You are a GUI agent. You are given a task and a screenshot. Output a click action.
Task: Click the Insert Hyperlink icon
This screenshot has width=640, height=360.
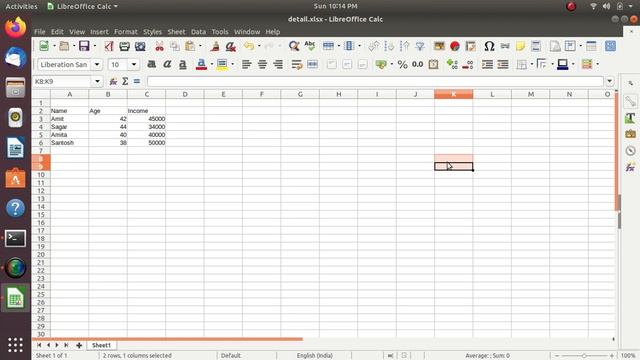point(505,46)
